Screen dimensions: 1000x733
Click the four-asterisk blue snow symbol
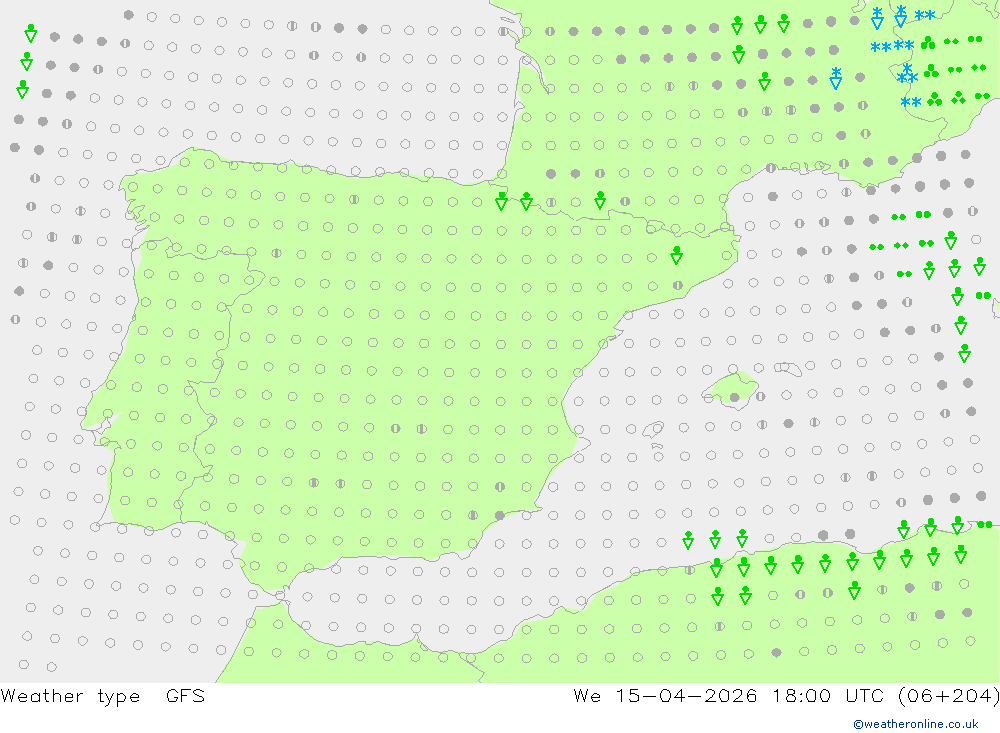tap(892, 47)
